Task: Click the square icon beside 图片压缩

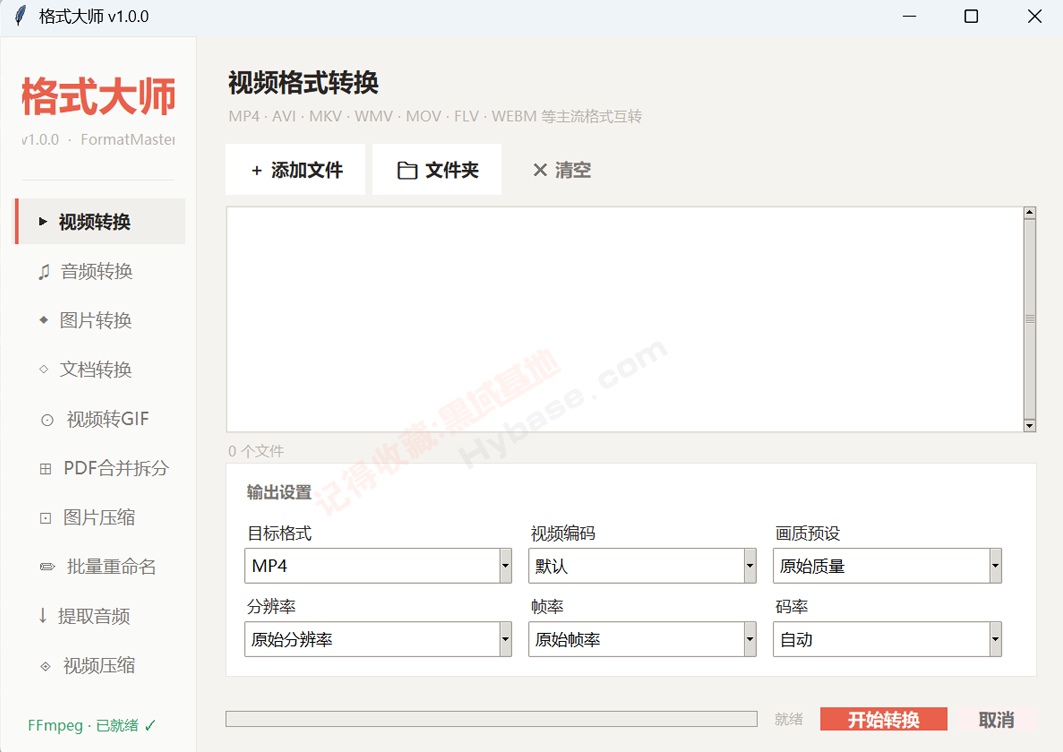Action: (45, 518)
